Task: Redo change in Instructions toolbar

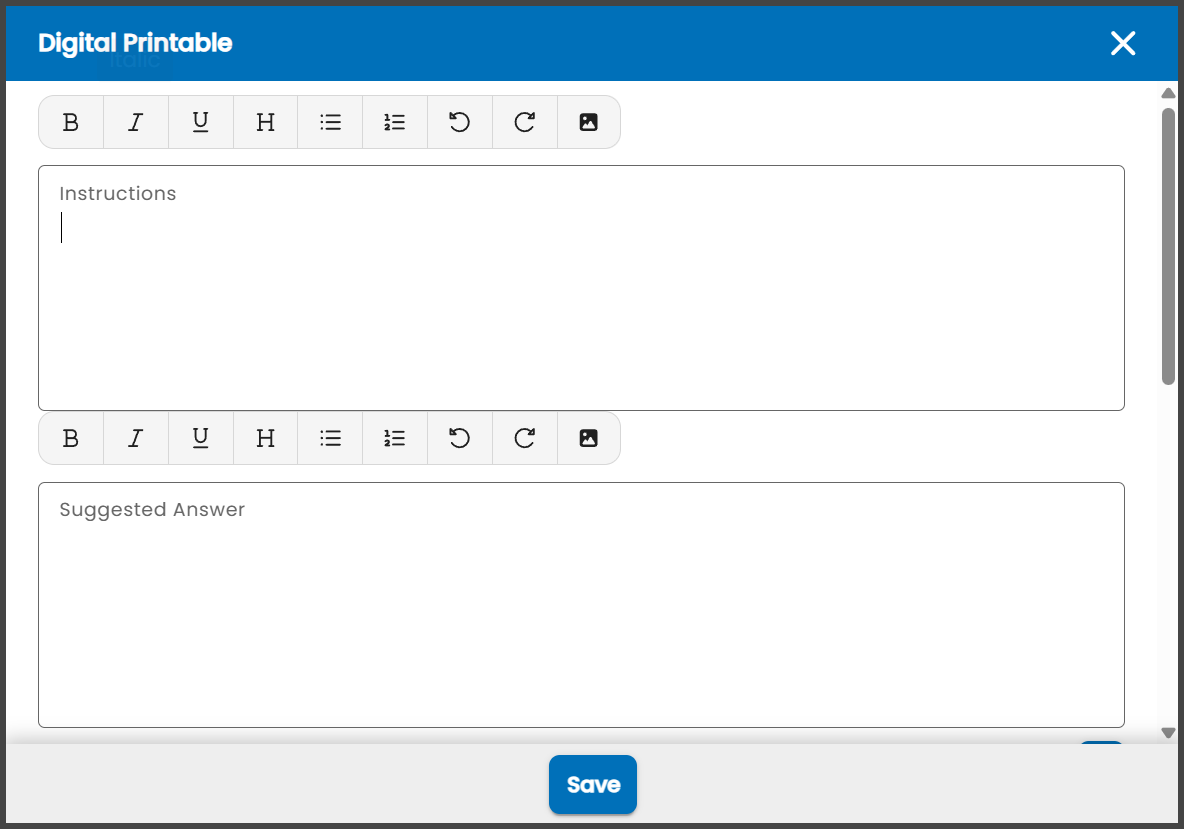Action: 525,122
